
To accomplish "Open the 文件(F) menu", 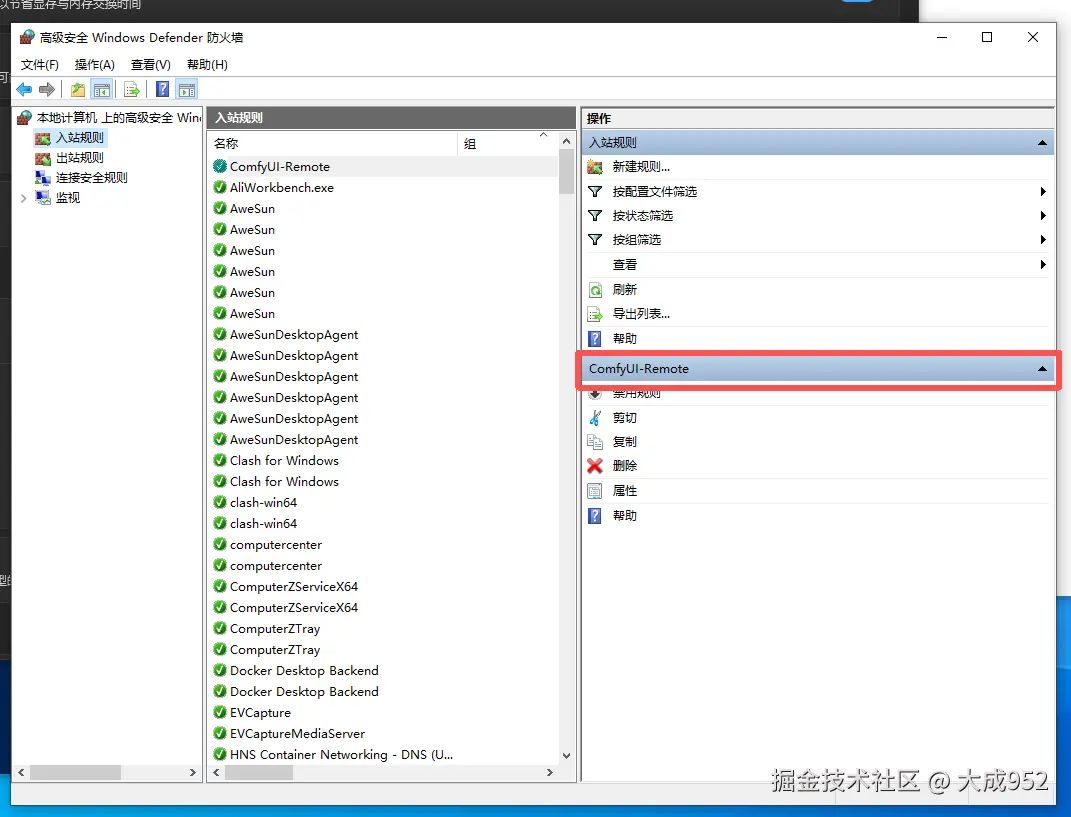I will point(40,65).
